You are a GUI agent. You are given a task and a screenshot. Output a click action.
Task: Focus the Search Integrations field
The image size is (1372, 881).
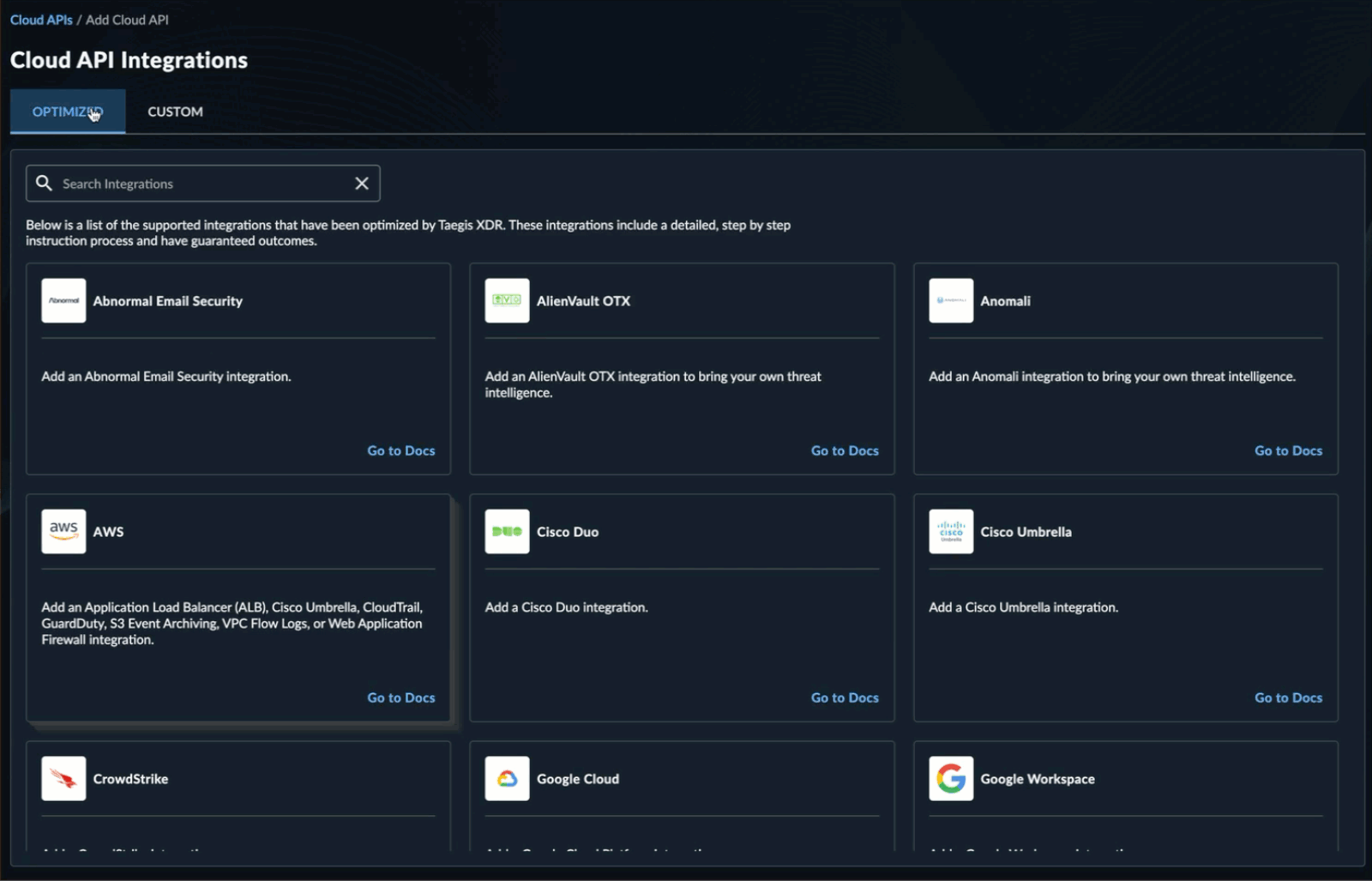tap(203, 184)
